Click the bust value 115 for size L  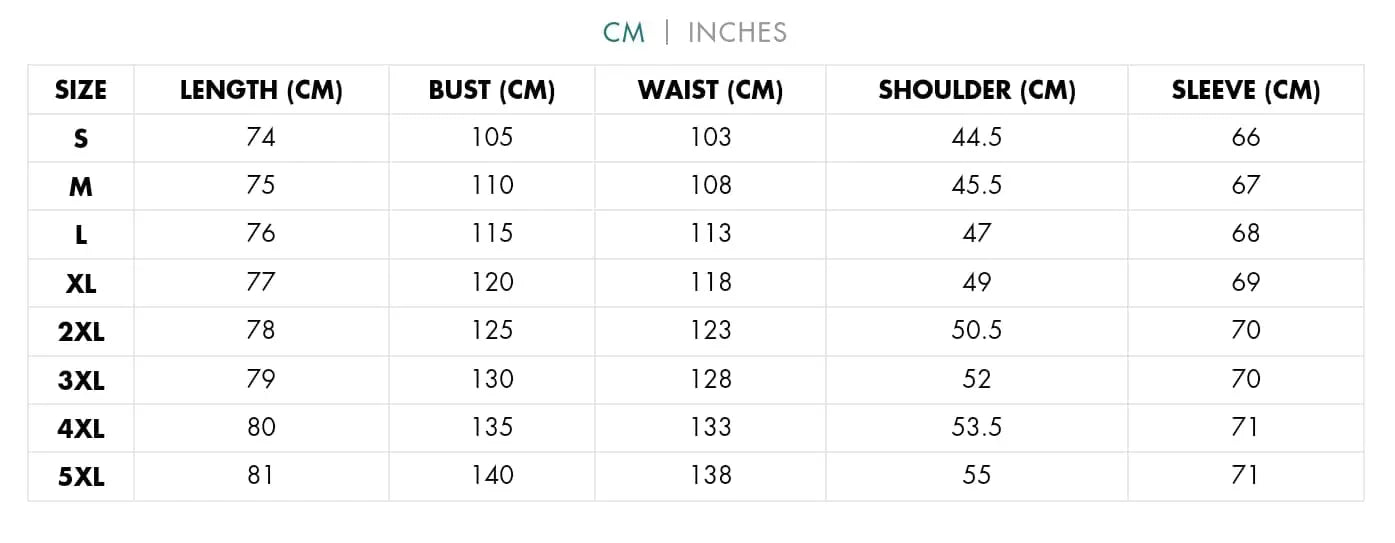point(492,234)
